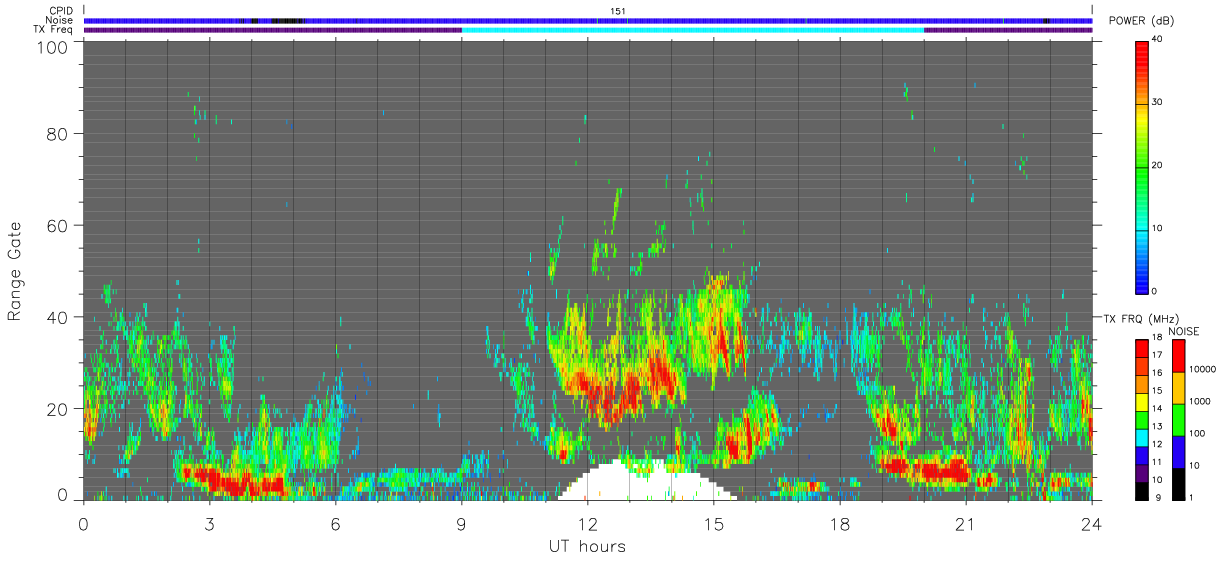The image size is (1228, 567).
Task: Click the 24 tick on UT hours axis
Action: (1092, 525)
